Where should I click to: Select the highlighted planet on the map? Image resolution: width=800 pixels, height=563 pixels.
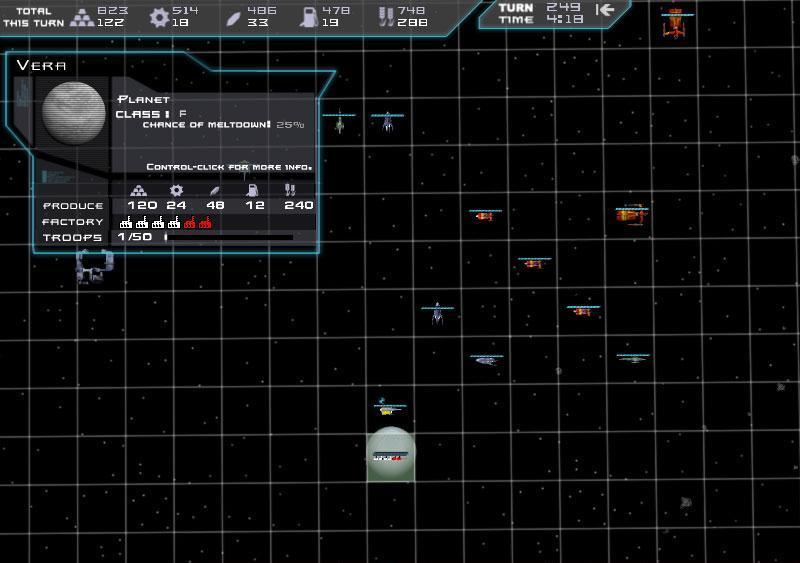(x=390, y=453)
